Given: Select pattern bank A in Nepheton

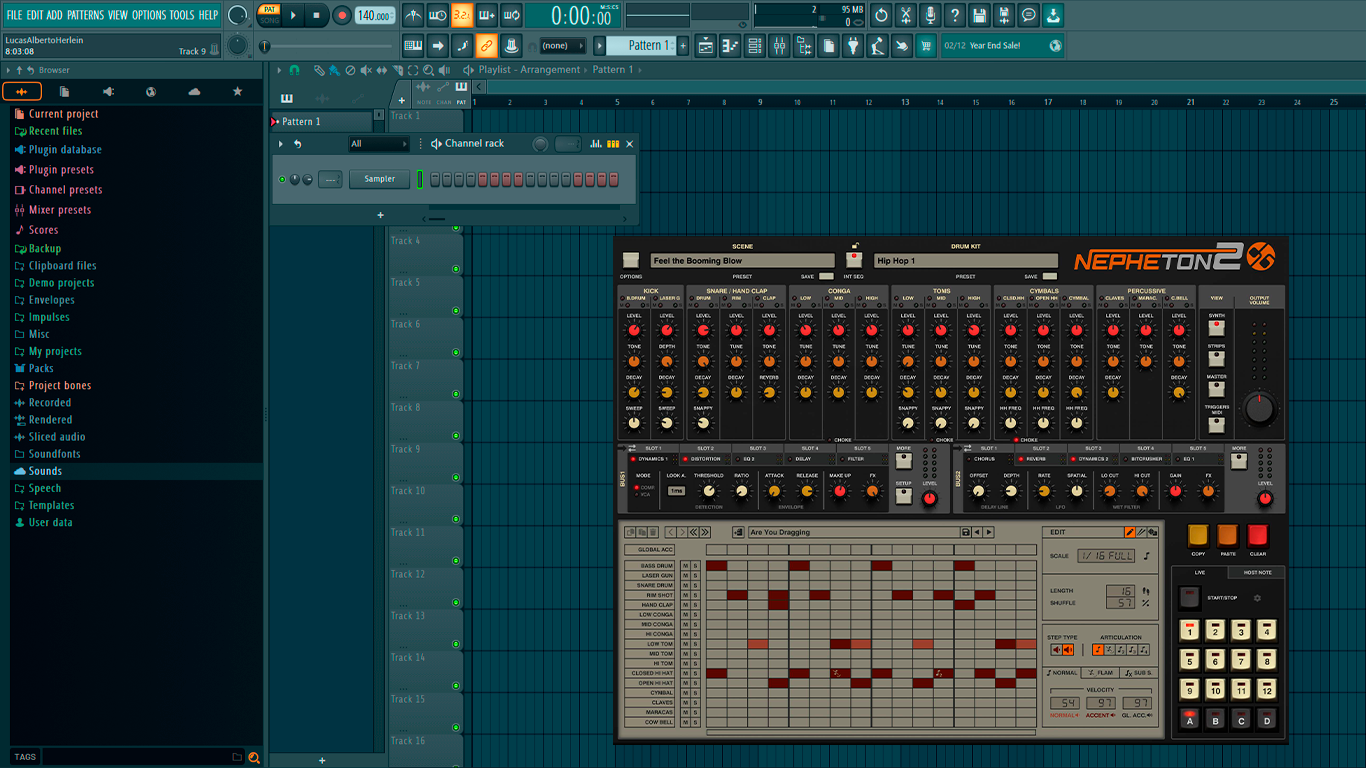Looking at the screenshot, I should click(x=1189, y=719).
